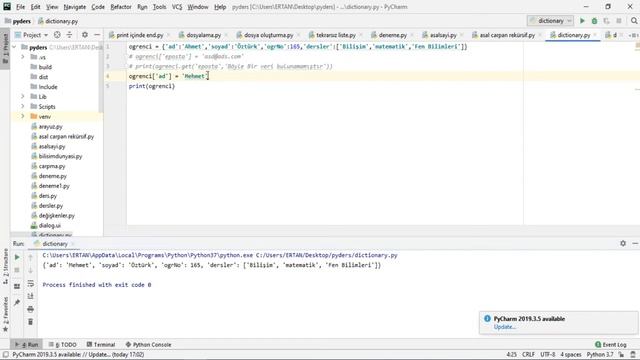Print Run output with printer icon

tap(31, 309)
